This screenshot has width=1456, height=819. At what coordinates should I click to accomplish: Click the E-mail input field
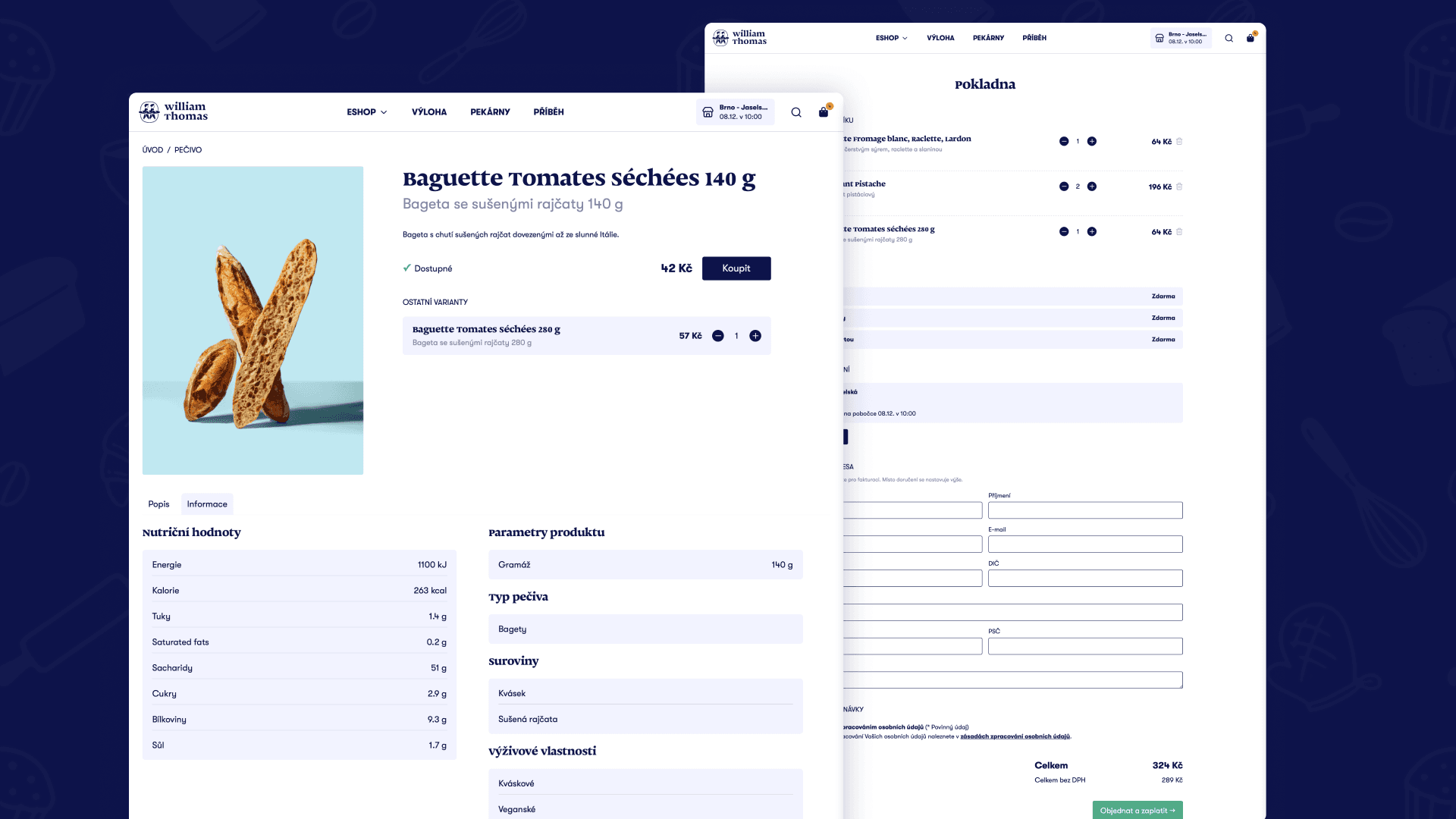pos(1084,544)
